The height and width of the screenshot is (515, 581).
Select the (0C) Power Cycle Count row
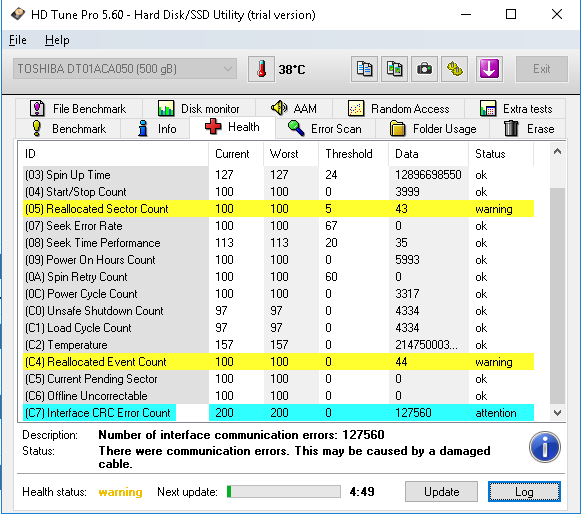pos(278,294)
